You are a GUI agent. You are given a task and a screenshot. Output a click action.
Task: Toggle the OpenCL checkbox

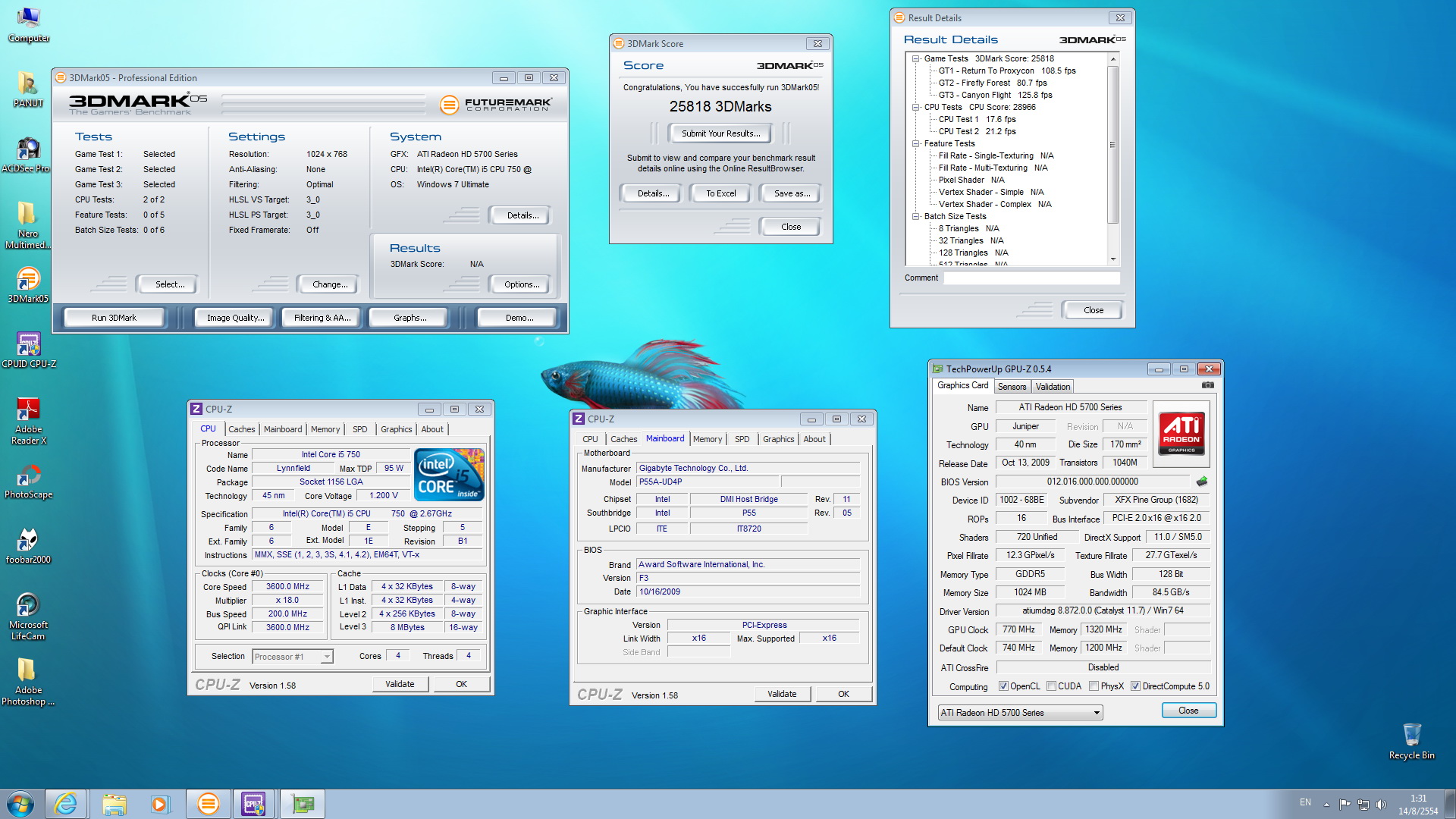[1003, 686]
